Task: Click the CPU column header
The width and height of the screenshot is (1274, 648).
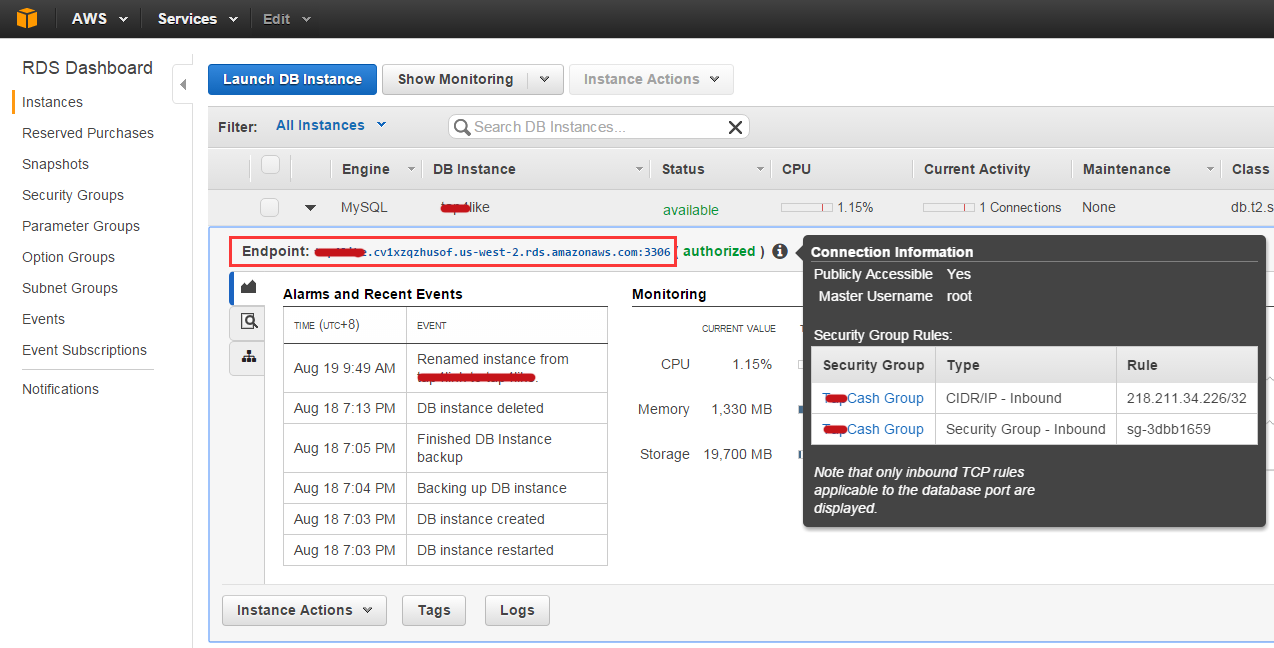Action: (x=796, y=169)
